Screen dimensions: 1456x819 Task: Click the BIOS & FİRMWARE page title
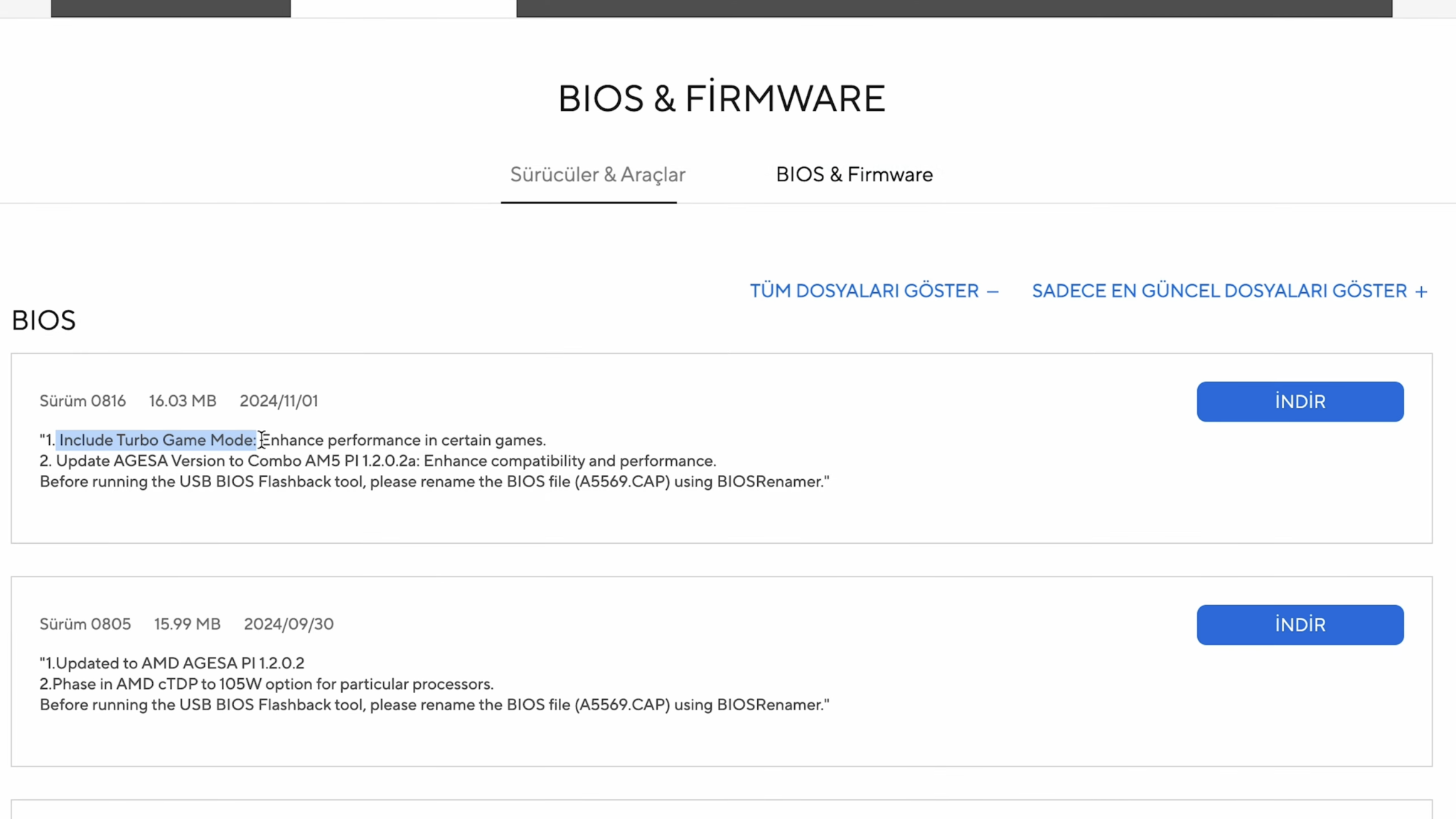pos(722,98)
